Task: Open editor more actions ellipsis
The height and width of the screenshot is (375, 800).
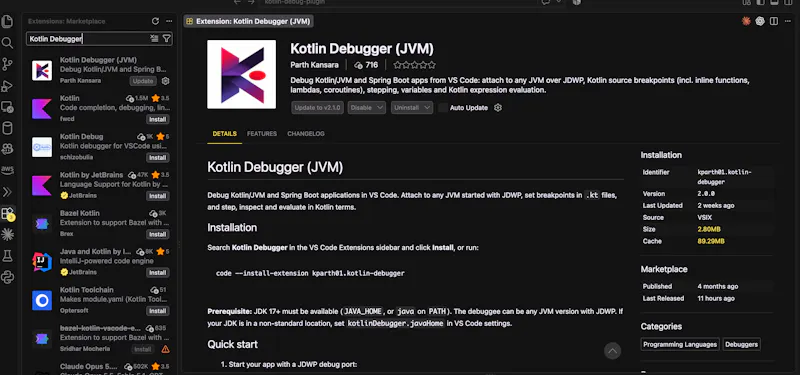Action: point(788,21)
